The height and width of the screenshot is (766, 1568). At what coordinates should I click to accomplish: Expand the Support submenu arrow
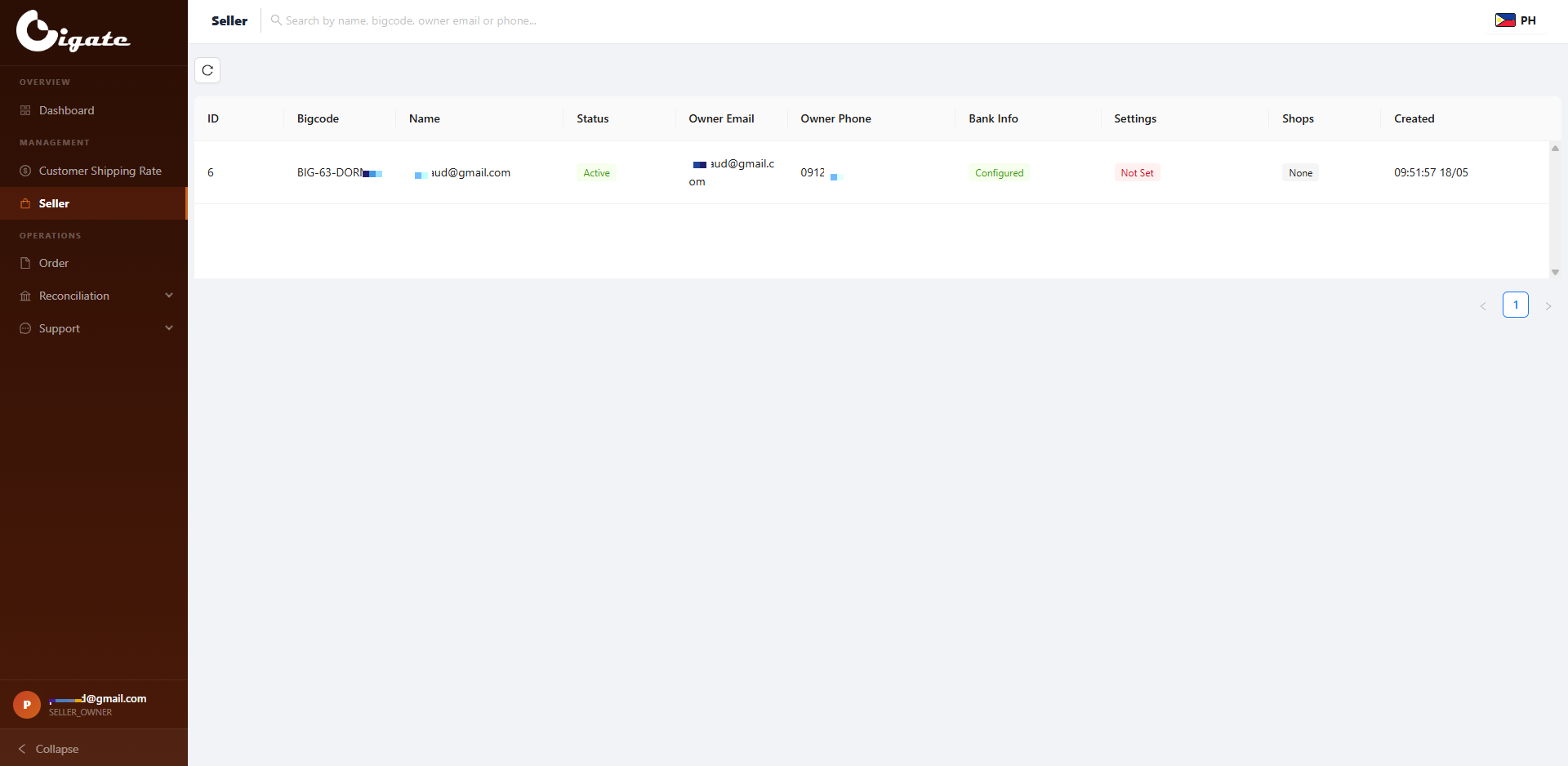pos(169,328)
